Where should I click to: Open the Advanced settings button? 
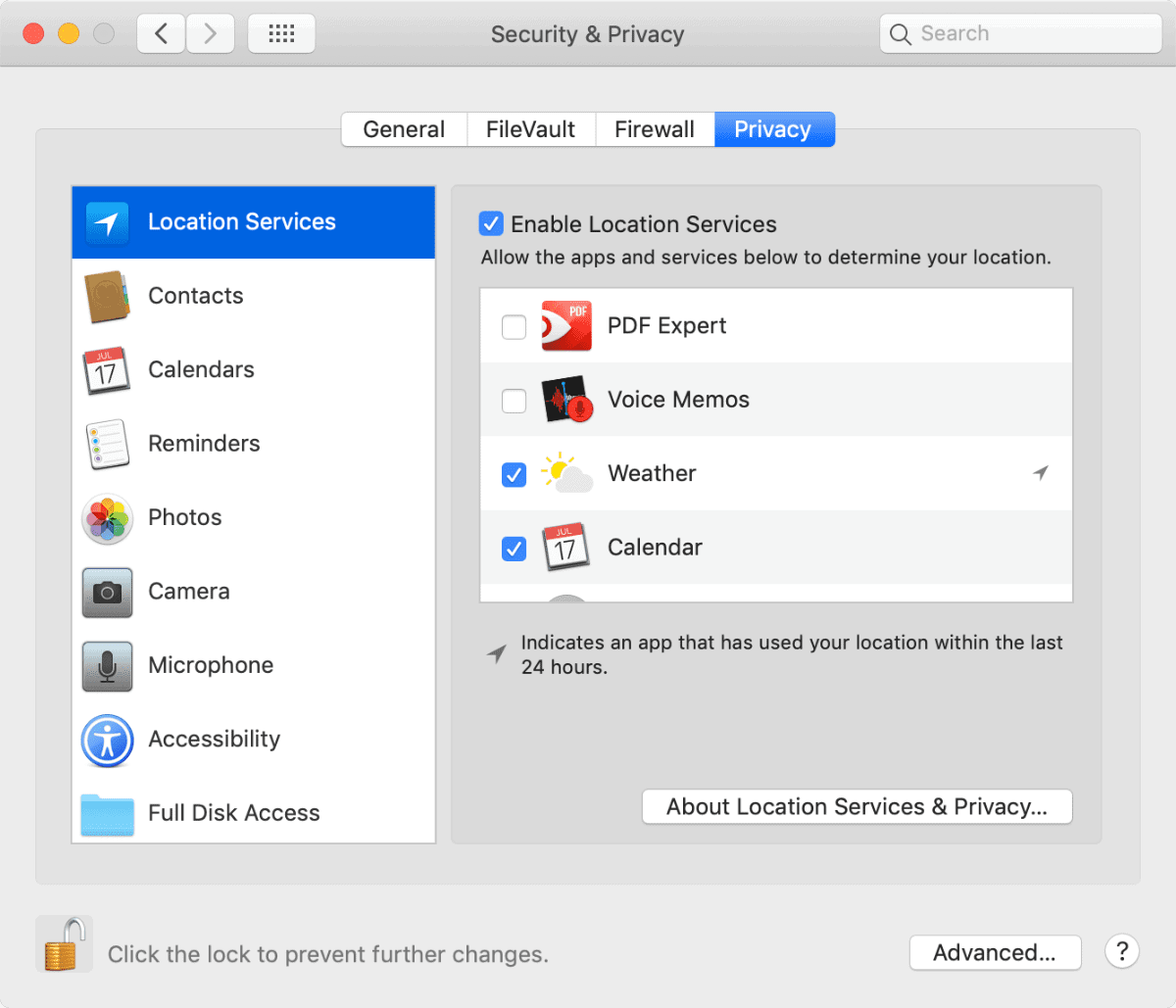[994, 952]
